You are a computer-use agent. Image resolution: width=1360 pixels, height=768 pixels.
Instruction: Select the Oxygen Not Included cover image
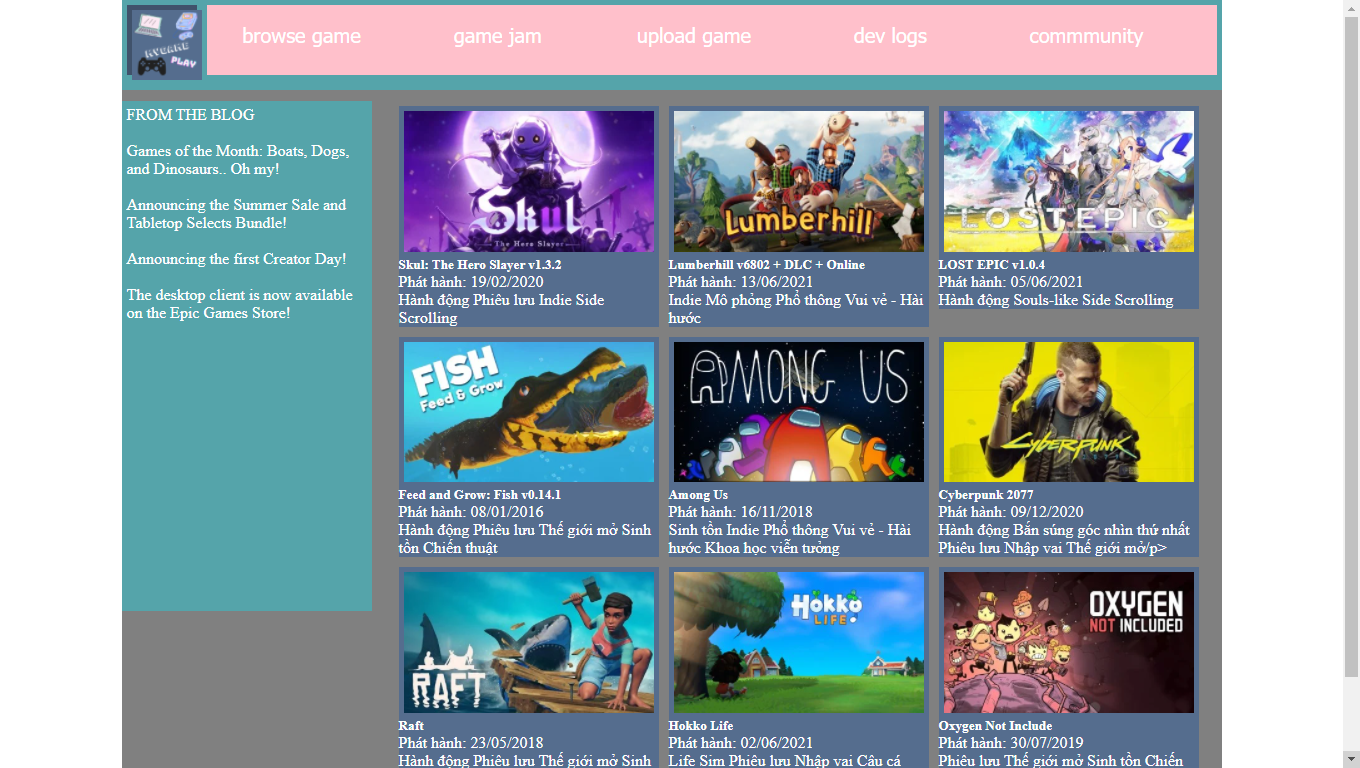1069,642
